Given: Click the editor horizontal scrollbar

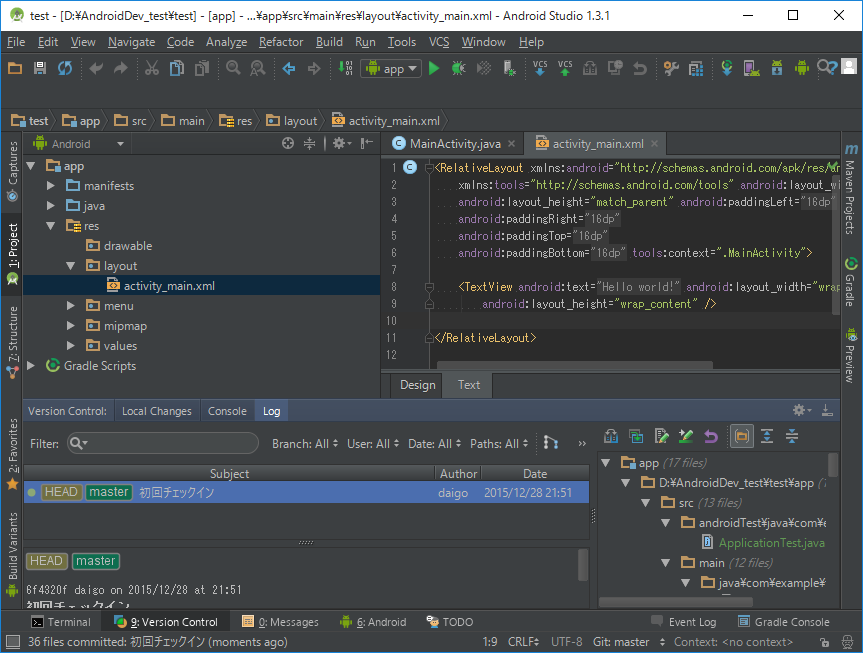Looking at the screenshot, I should click(575, 365).
